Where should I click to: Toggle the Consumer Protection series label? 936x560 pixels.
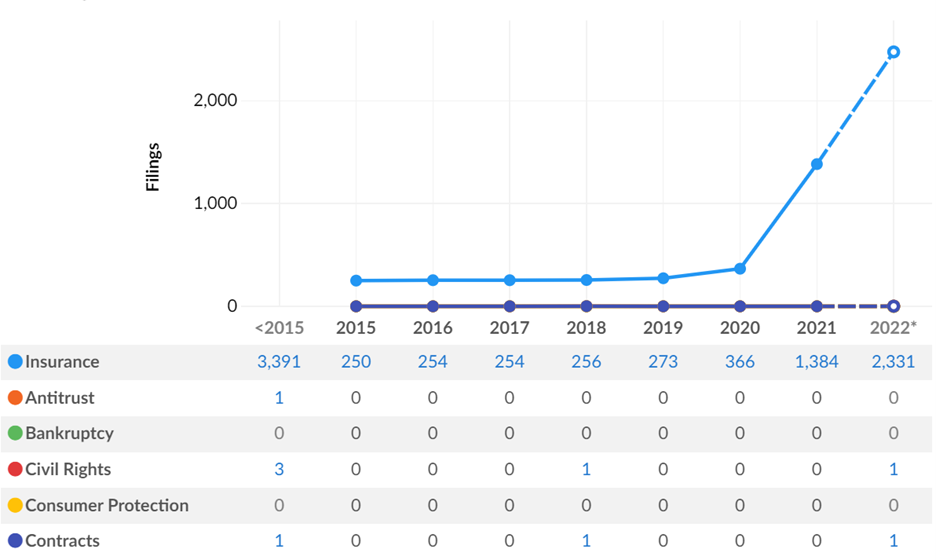107,506
